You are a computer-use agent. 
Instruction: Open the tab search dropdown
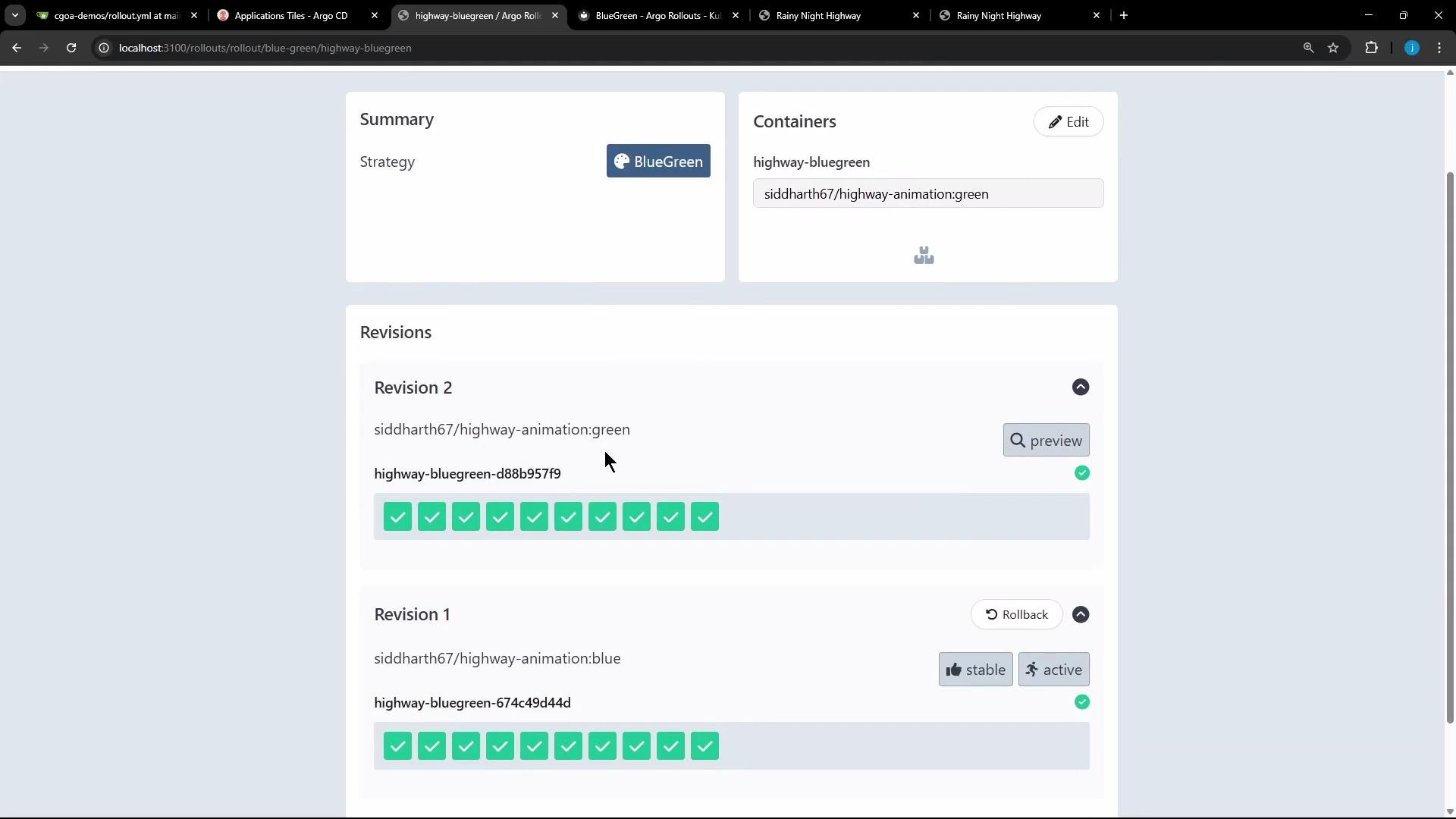(x=14, y=15)
